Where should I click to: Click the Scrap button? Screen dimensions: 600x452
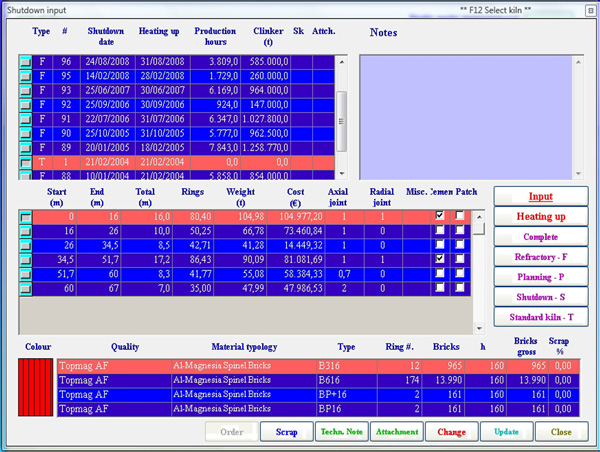tap(287, 432)
